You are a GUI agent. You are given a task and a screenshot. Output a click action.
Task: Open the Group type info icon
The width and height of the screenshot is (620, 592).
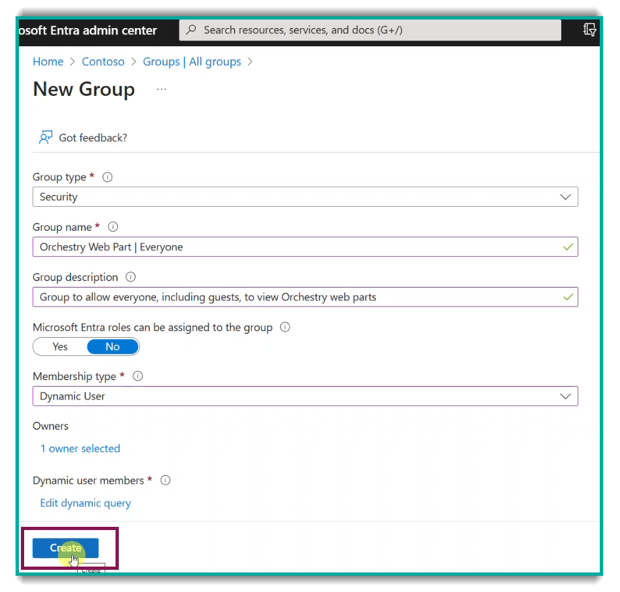[x=108, y=177]
